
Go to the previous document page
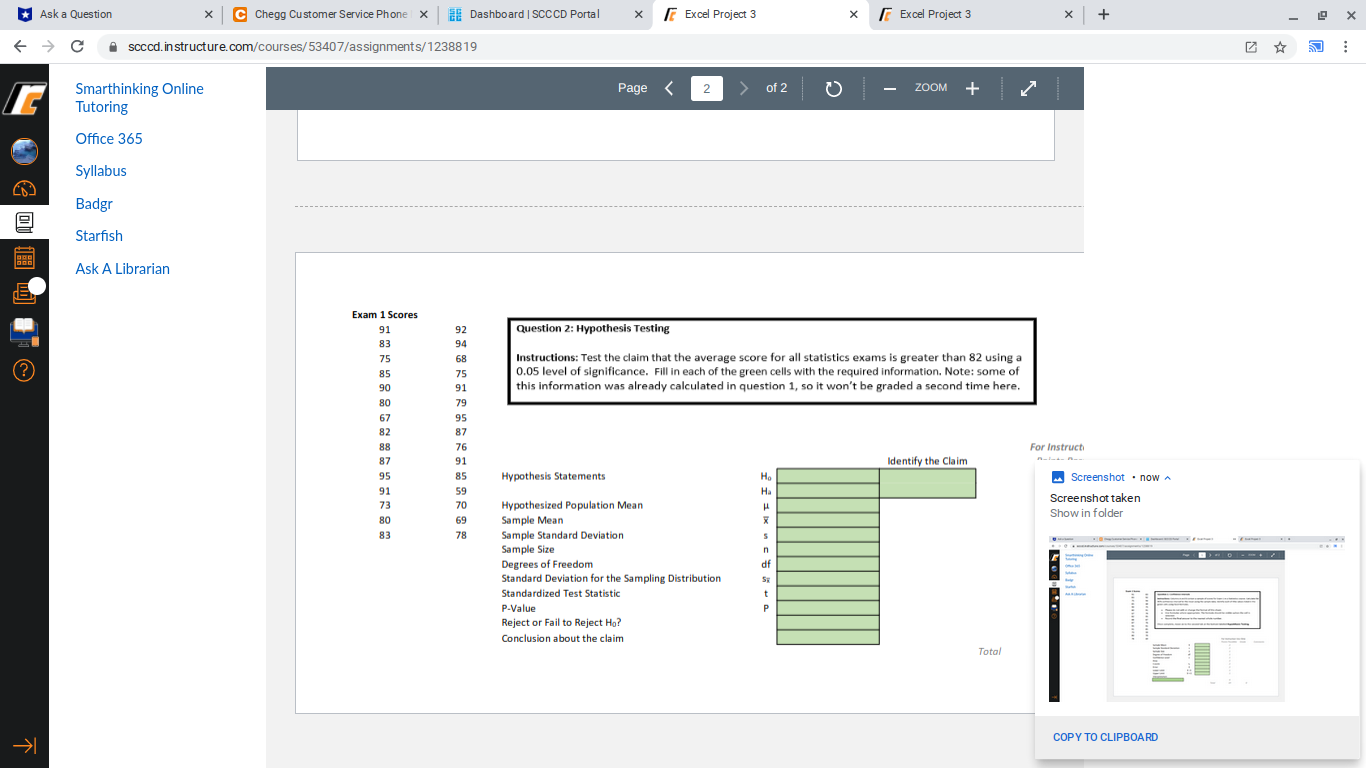(x=669, y=88)
